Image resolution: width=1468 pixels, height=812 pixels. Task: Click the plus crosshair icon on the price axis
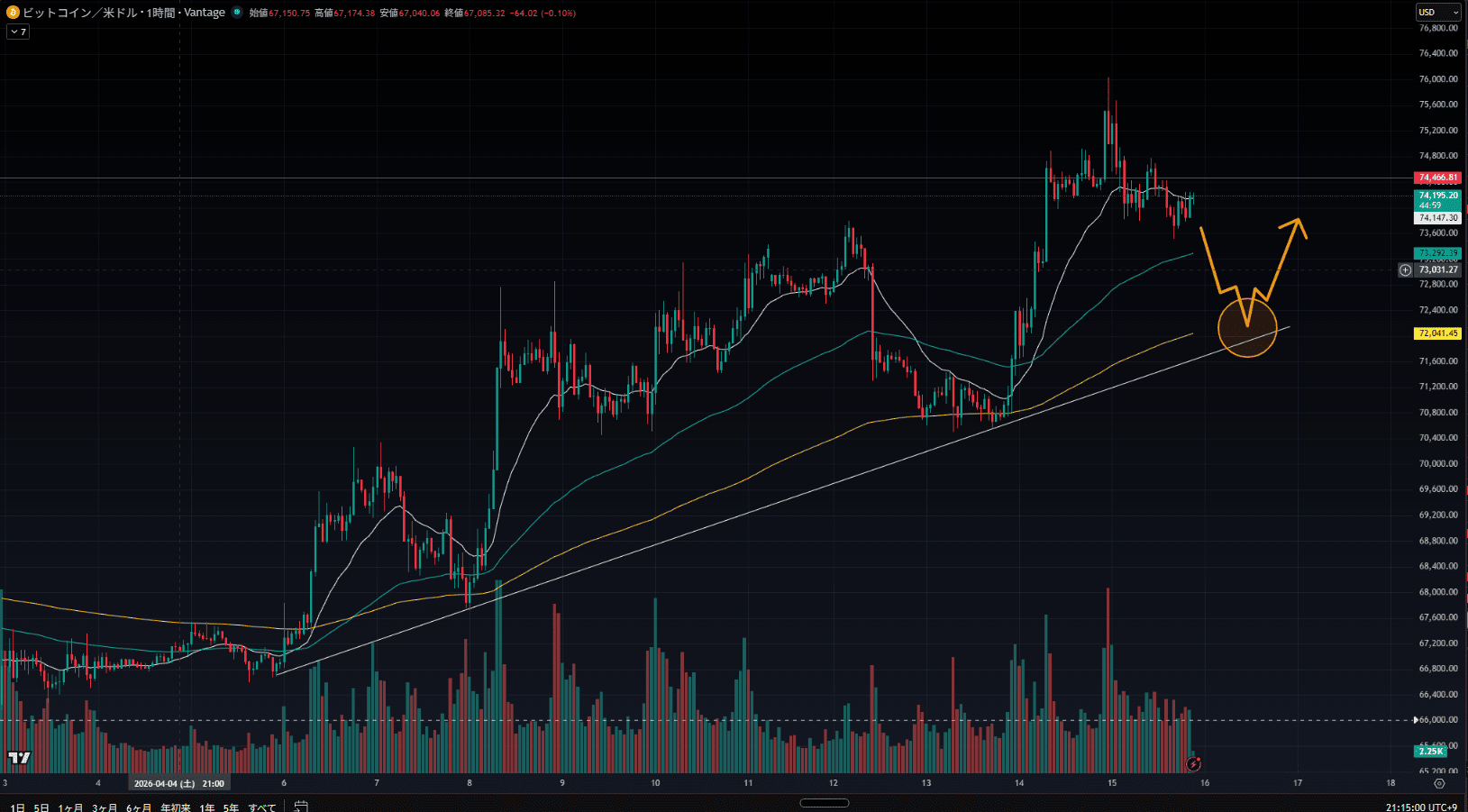click(1405, 269)
